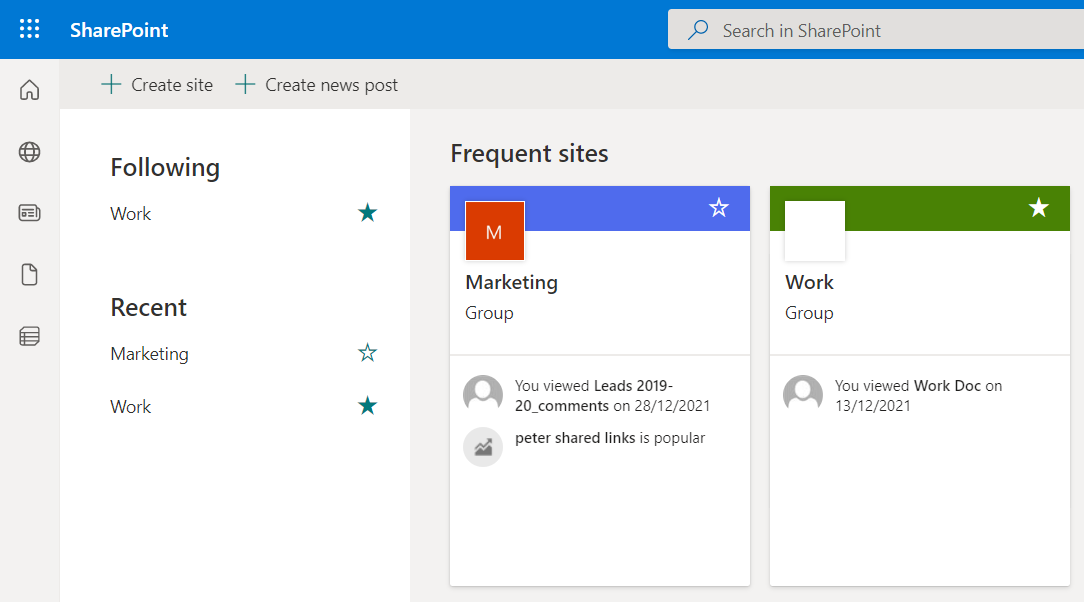Click the Search in SharePoint field
The width and height of the screenshot is (1084, 602).
coord(875,30)
